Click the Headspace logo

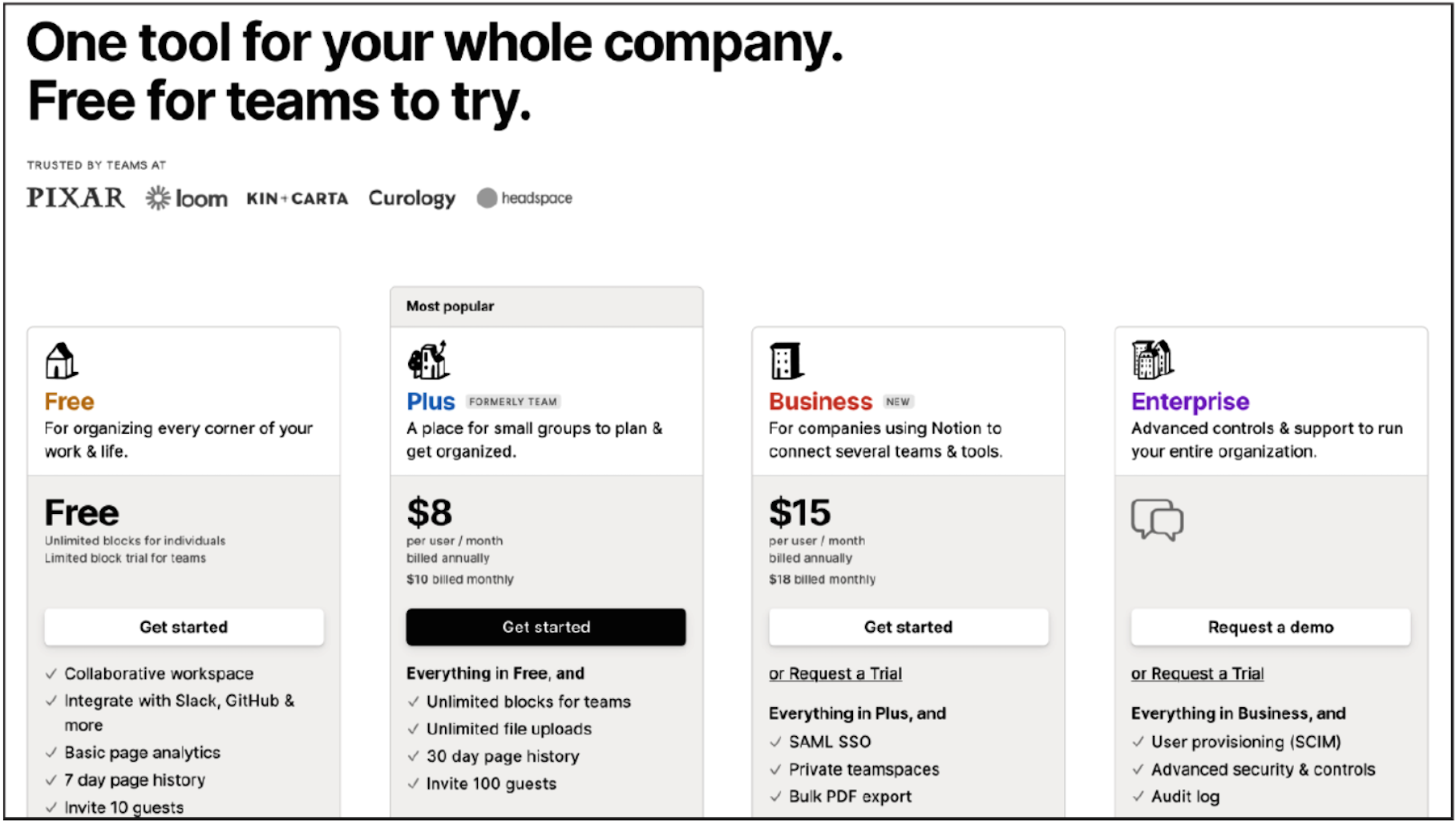tap(525, 198)
